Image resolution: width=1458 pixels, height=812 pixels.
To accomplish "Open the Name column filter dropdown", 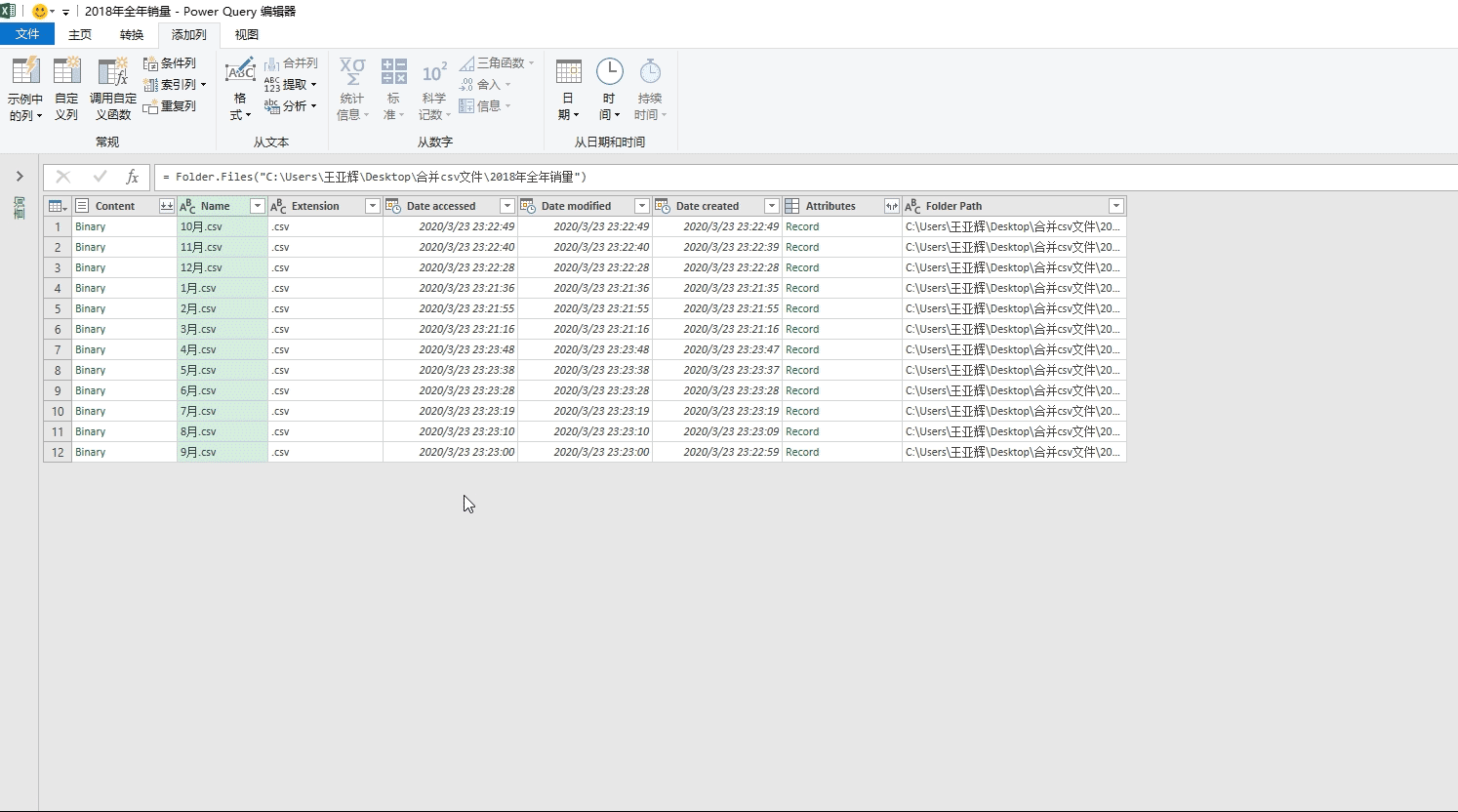I will (257, 206).
